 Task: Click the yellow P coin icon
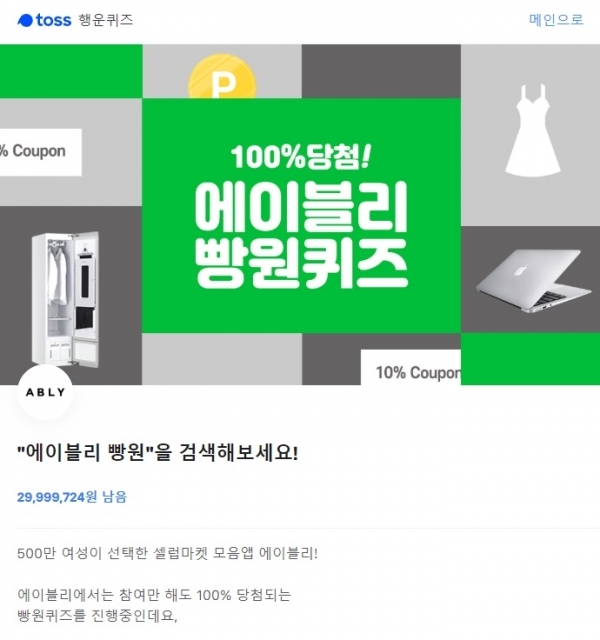click(222, 77)
